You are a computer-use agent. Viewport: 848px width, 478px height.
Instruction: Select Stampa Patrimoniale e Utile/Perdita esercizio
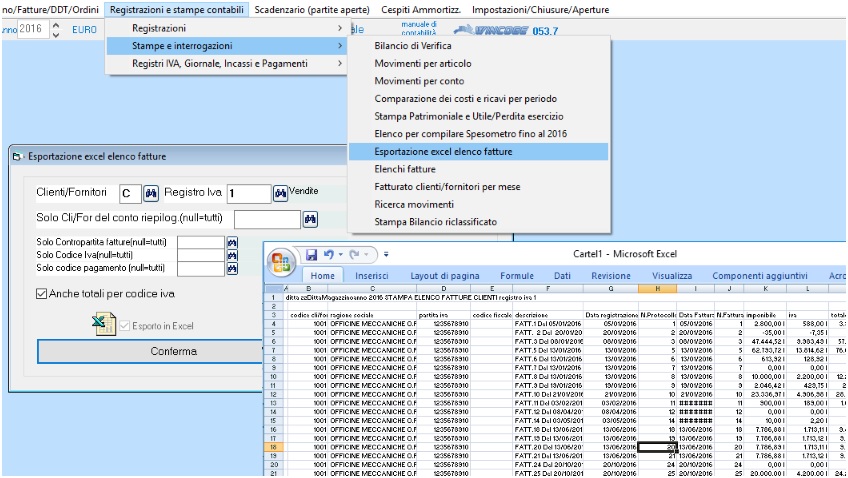(x=479, y=116)
